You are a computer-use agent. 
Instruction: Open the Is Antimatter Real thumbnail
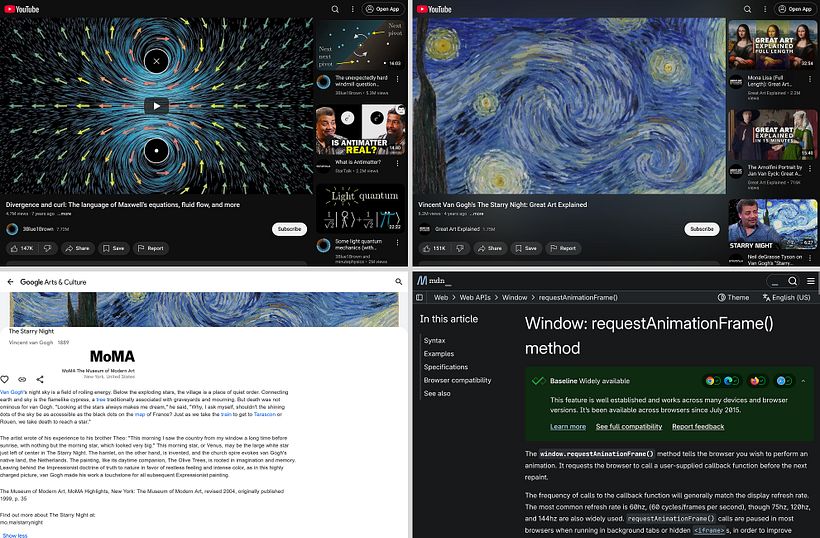[360, 130]
